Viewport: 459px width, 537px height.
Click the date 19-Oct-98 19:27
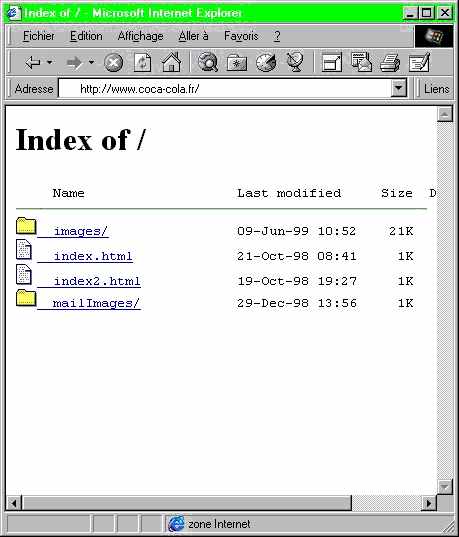point(297,281)
